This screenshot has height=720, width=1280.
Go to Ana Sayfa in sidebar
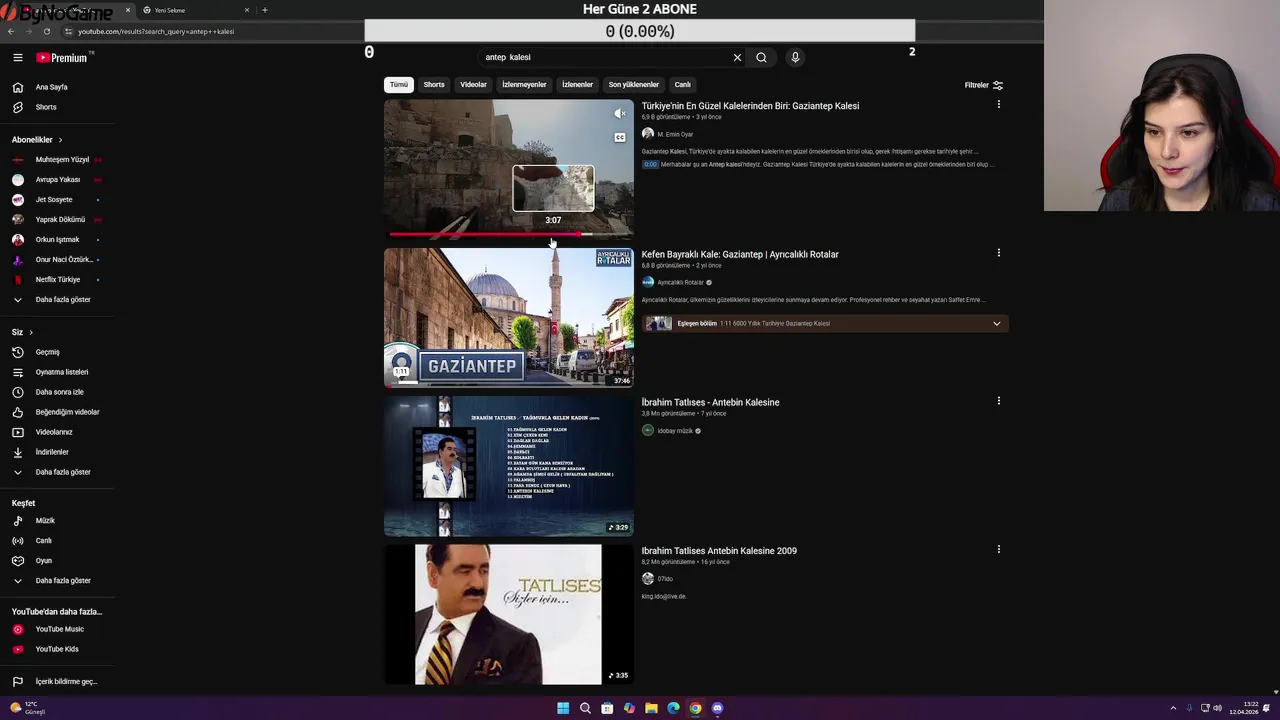coord(52,87)
